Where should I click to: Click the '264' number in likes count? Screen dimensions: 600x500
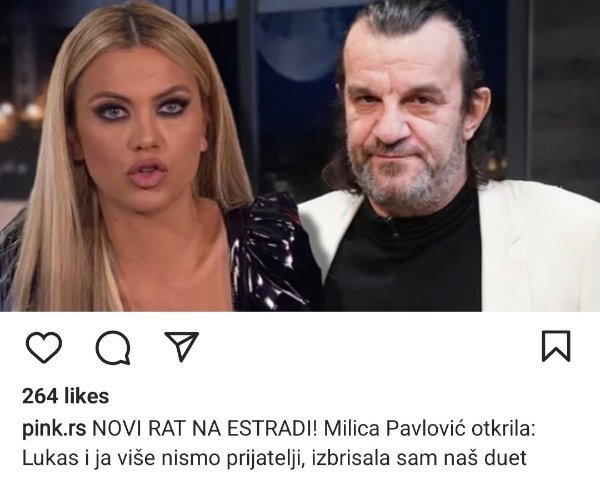39,396
